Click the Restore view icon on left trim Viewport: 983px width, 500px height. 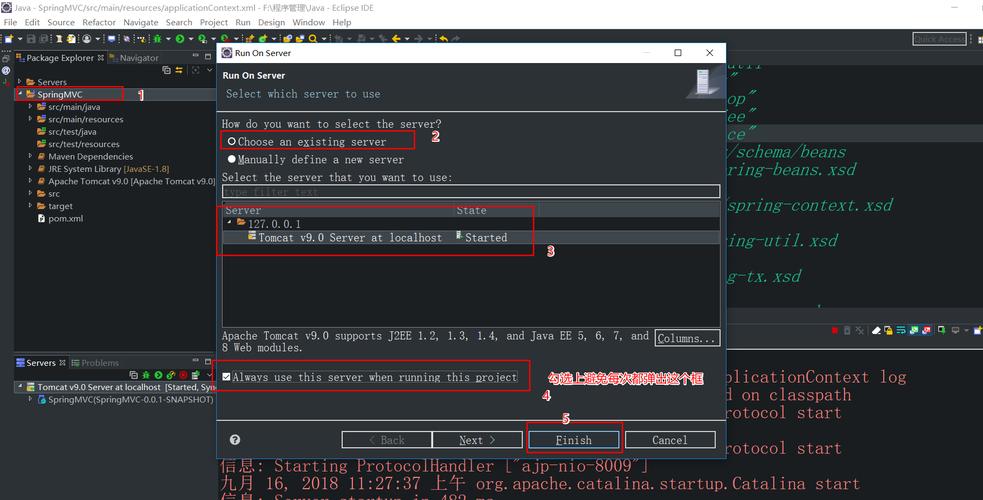pyautogui.click(x=6, y=58)
